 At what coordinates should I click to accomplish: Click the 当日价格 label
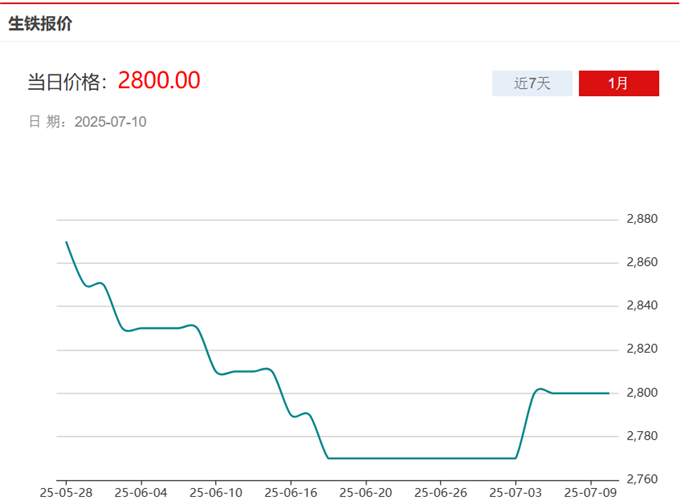click(67, 82)
